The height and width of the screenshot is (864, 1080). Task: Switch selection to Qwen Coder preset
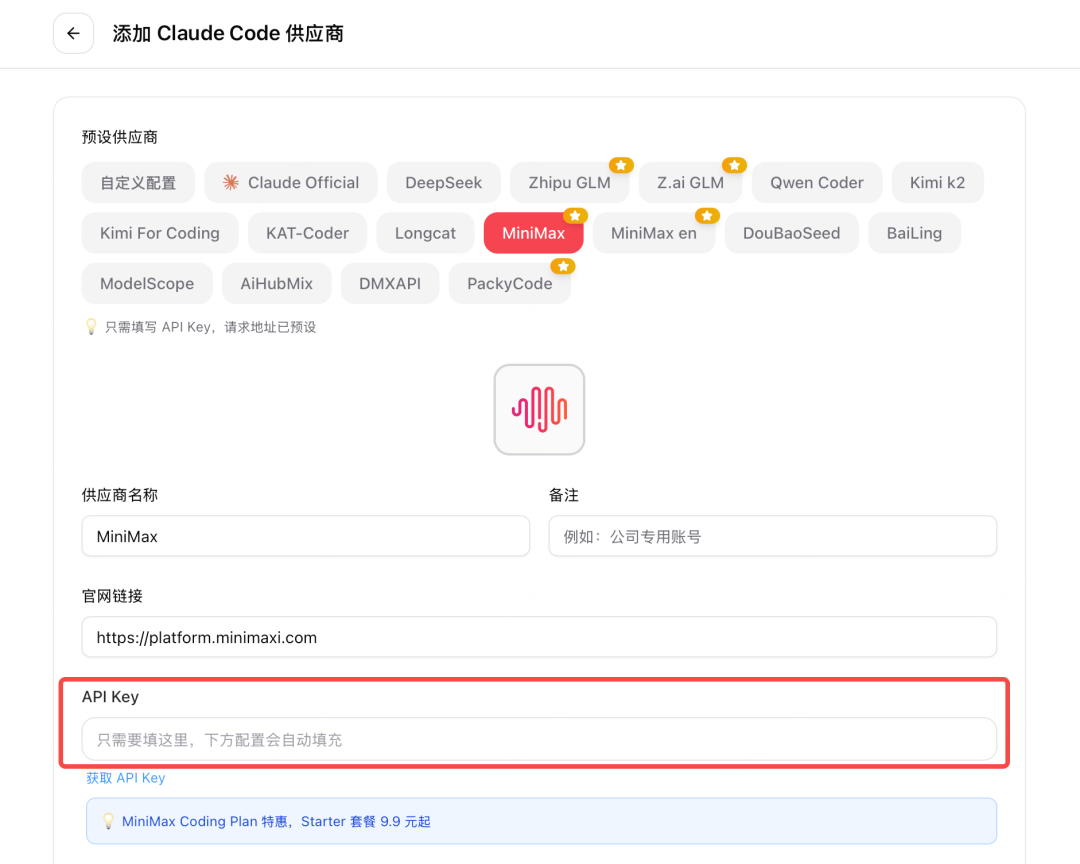[x=816, y=182]
